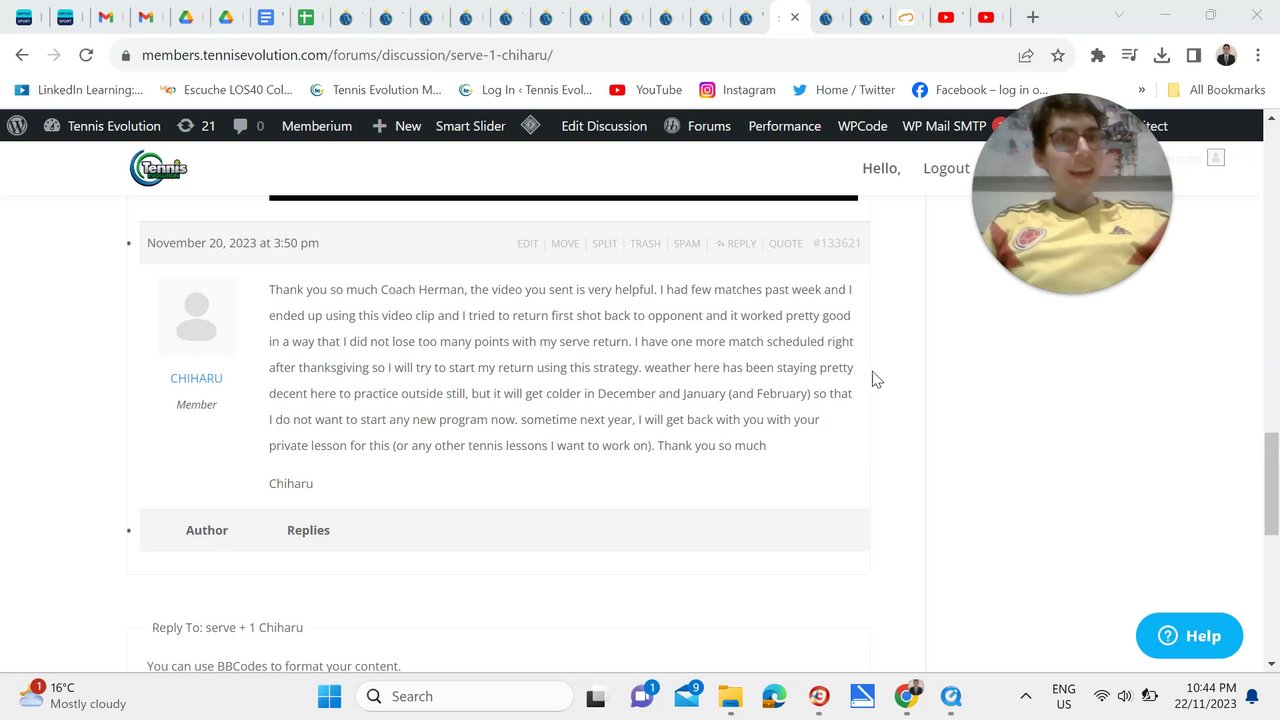Screen dimensions: 1280x720
Task: Open Chrome media control icon
Action: [x=1129, y=55]
